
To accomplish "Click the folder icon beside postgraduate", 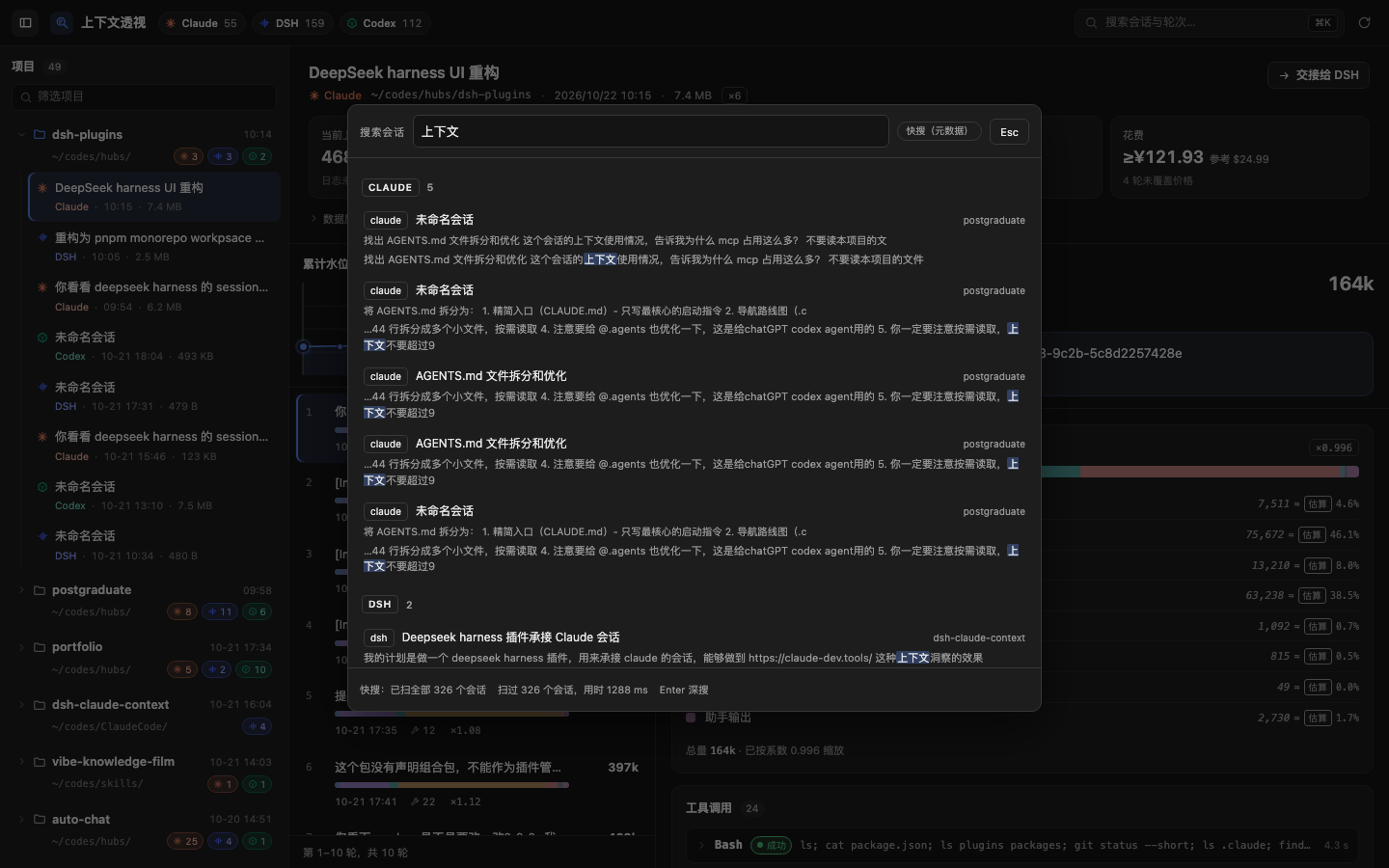I will [40, 590].
